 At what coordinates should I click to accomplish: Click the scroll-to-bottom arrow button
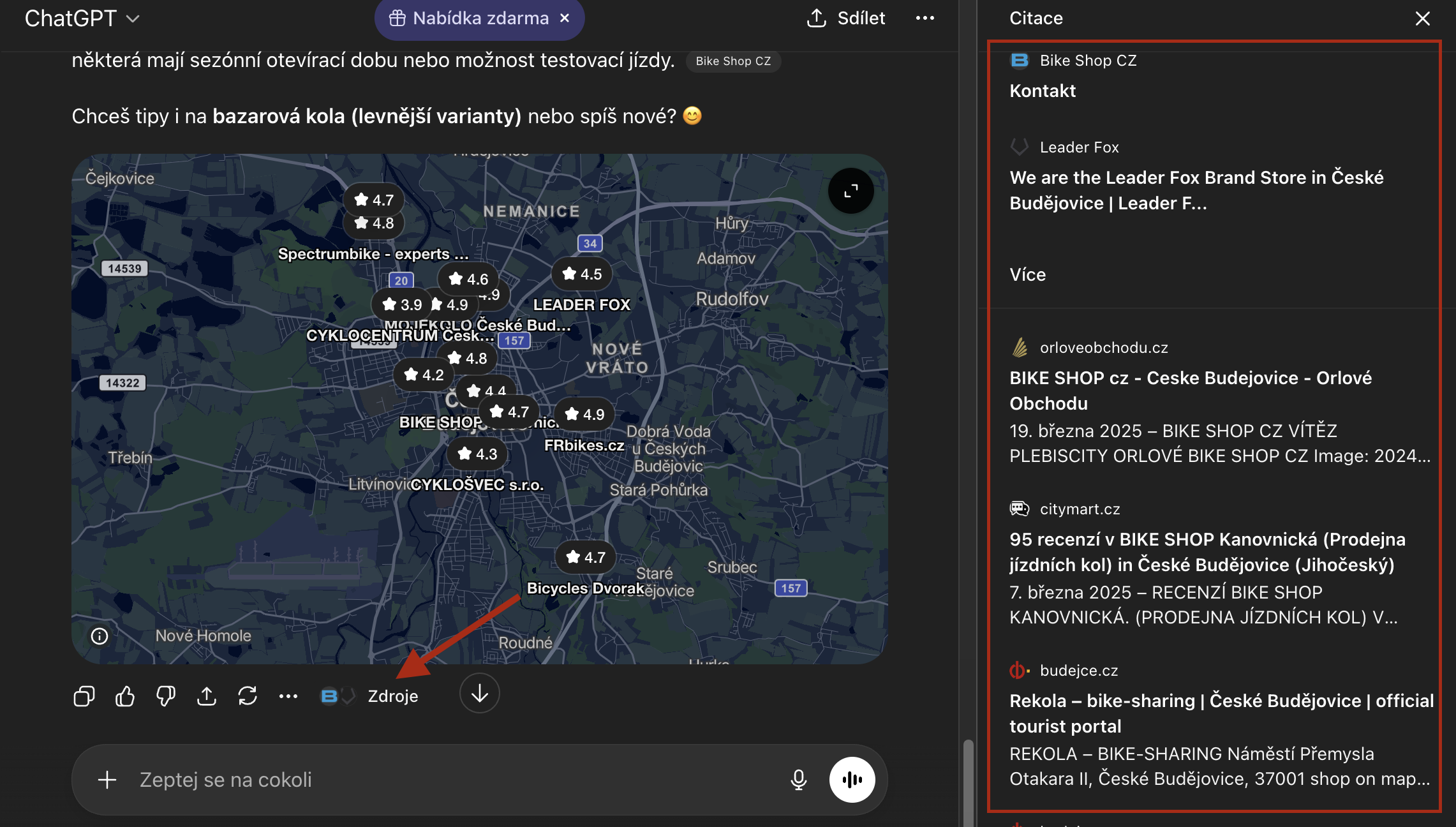pos(479,694)
